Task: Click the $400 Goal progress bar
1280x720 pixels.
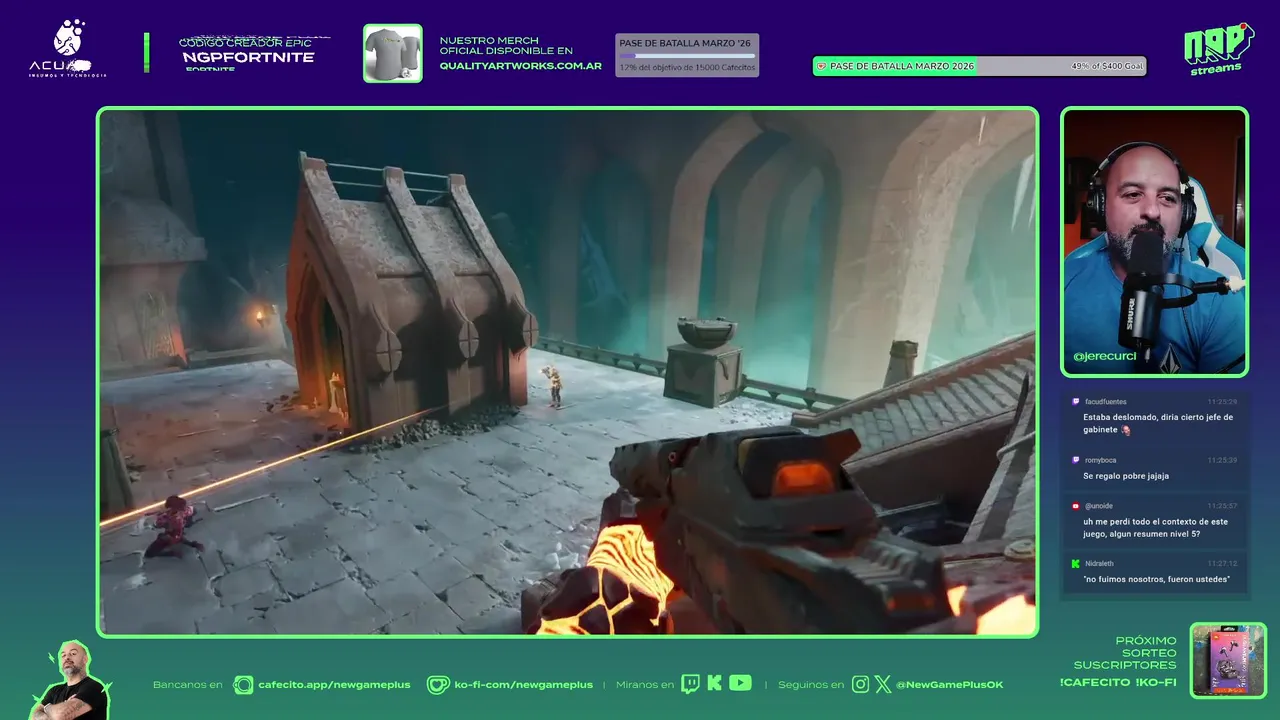Action: coord(979,66)
